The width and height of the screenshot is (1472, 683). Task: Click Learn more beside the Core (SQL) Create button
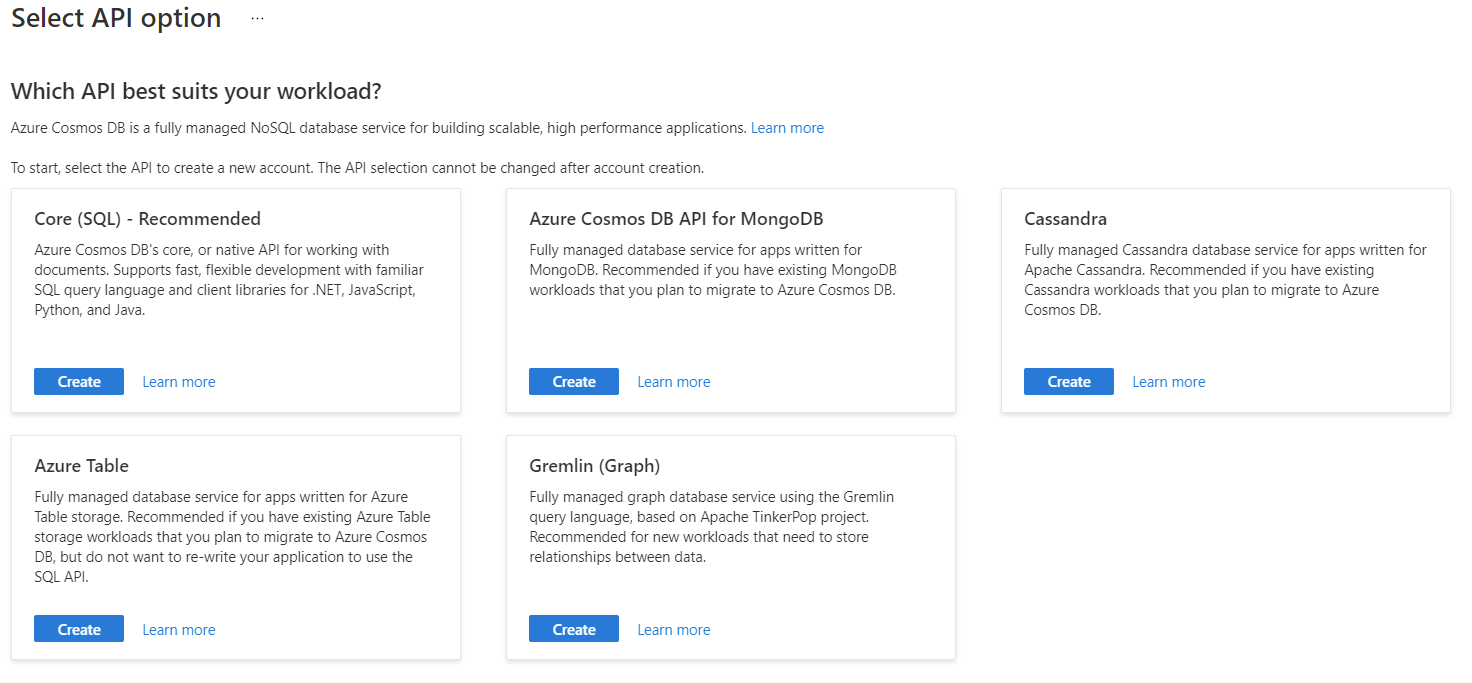[178, 381]
